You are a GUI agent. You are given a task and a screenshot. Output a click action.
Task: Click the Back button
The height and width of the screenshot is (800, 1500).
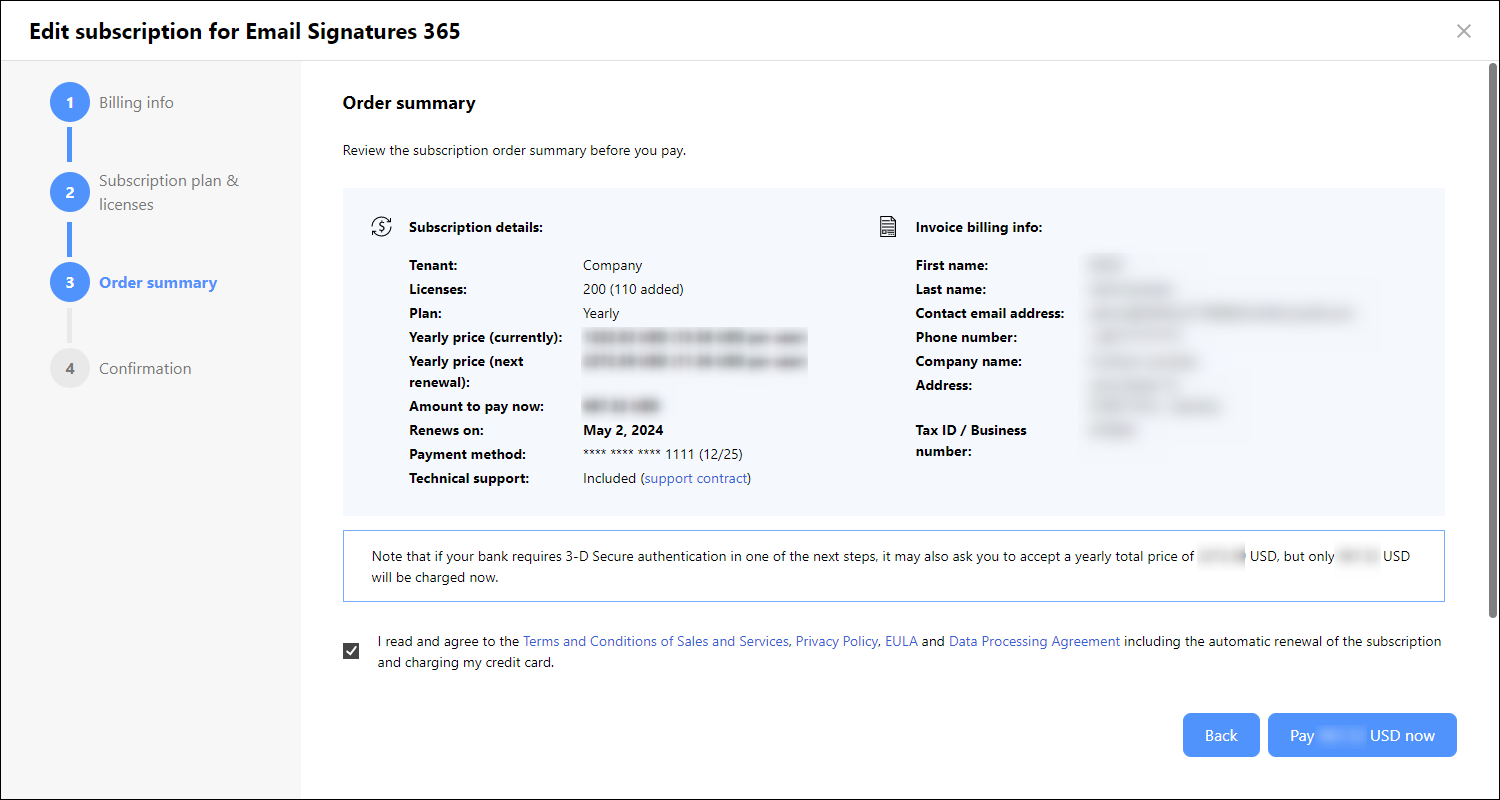click(1221, 735)
